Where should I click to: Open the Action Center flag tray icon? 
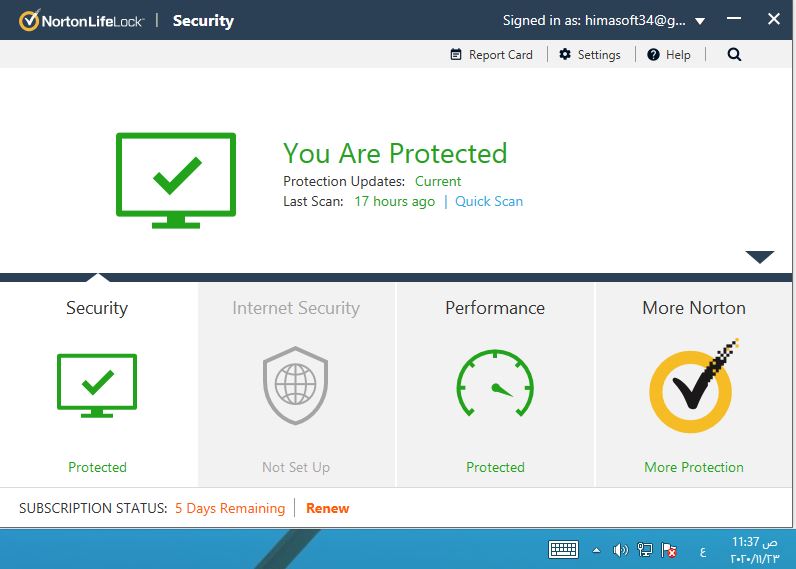669,550
